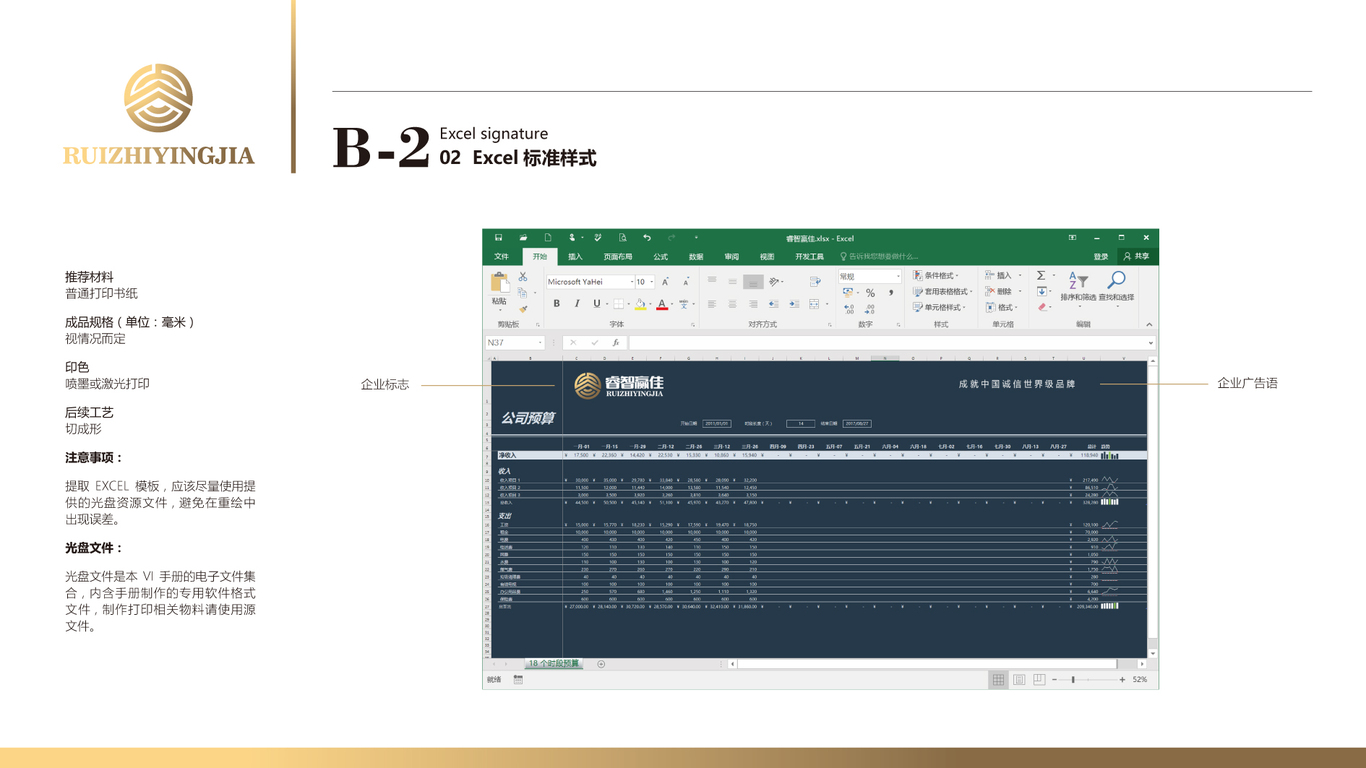Screen dimensions: 1366x768
Task: Increase font size with larger A icon
Action: [666, 281]
